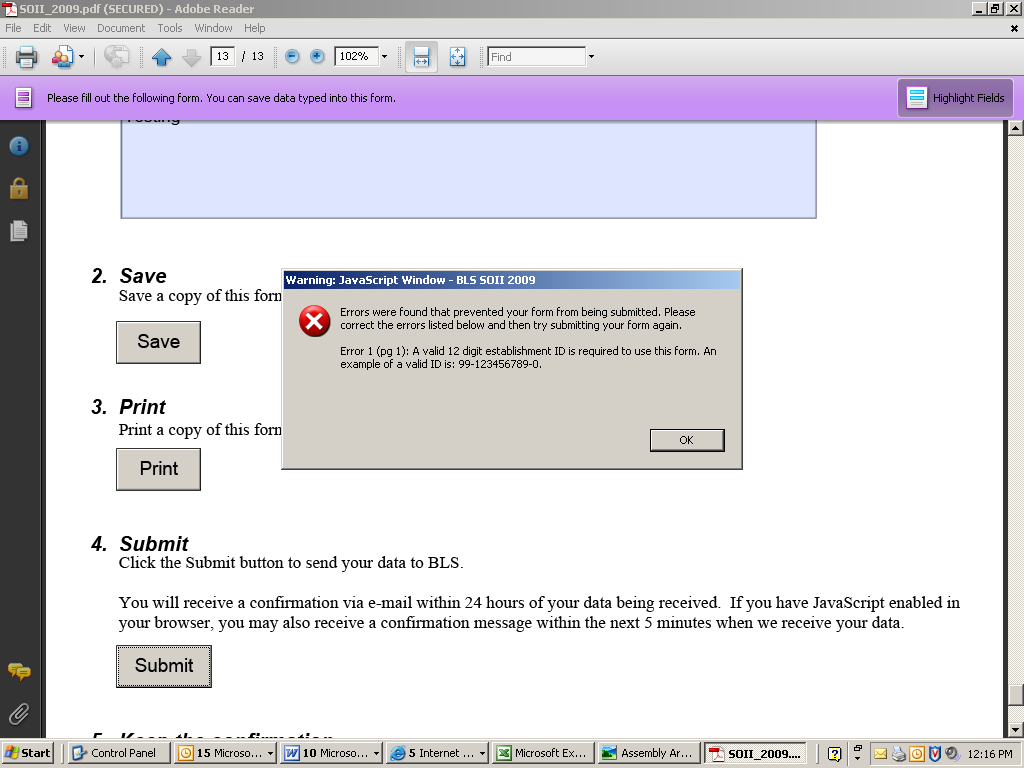Open the Windows Start menu
Viewport: 1024px width, 768px height.
coord(28,753)
